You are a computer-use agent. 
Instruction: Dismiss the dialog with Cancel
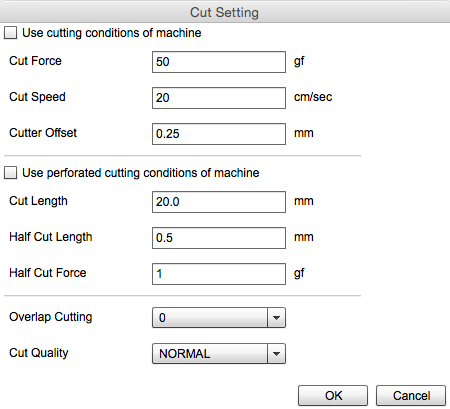[x=411, y=396]
